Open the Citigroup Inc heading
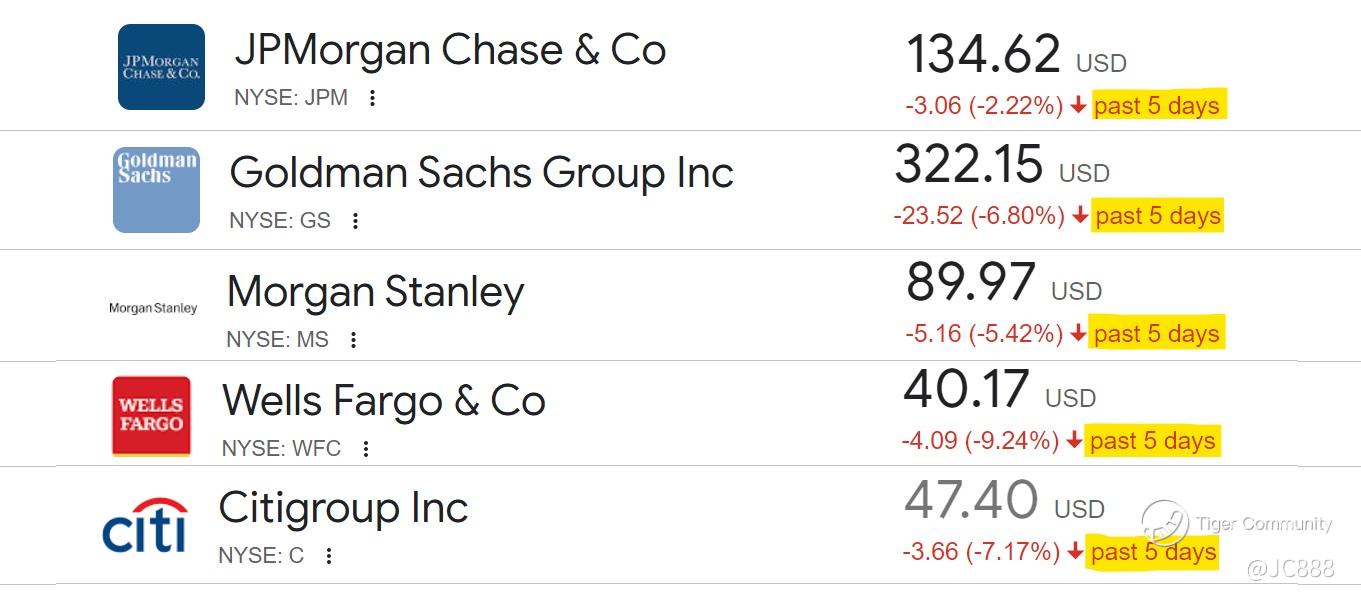This screenshot has width=1361, height=599. 343,508
